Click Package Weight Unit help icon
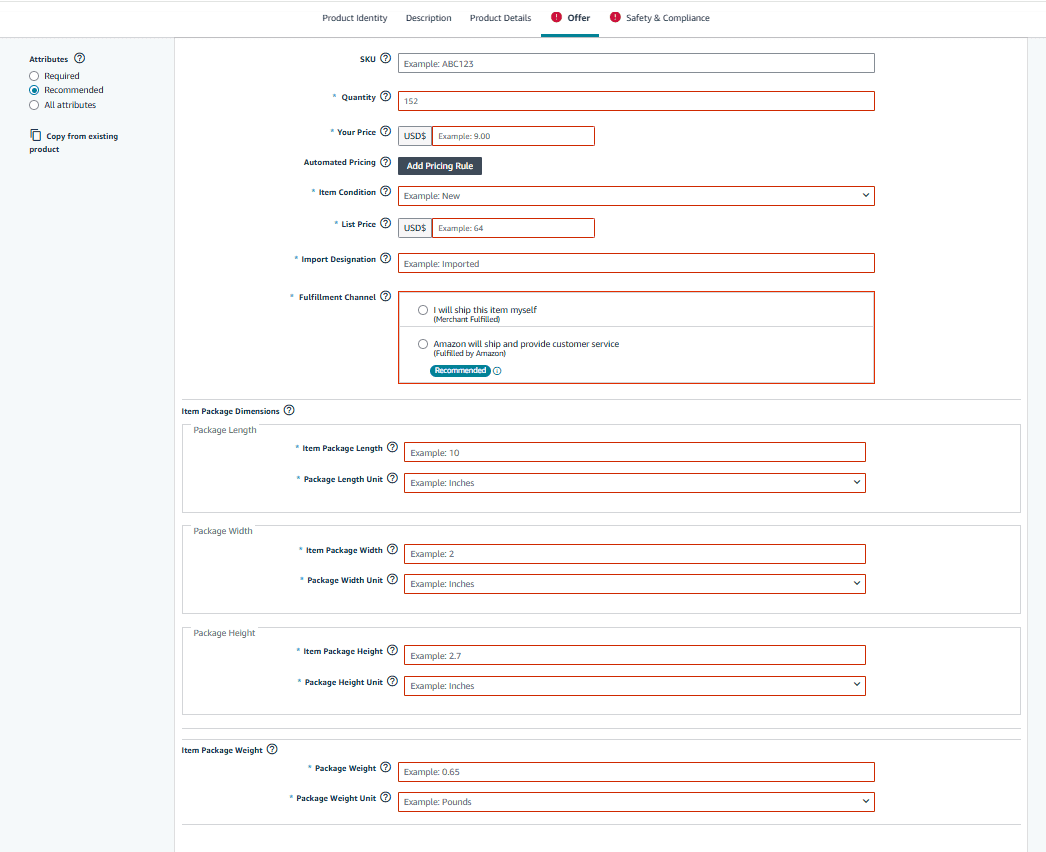The width and height of the screenshot is (1046, 852). (386, 797)
